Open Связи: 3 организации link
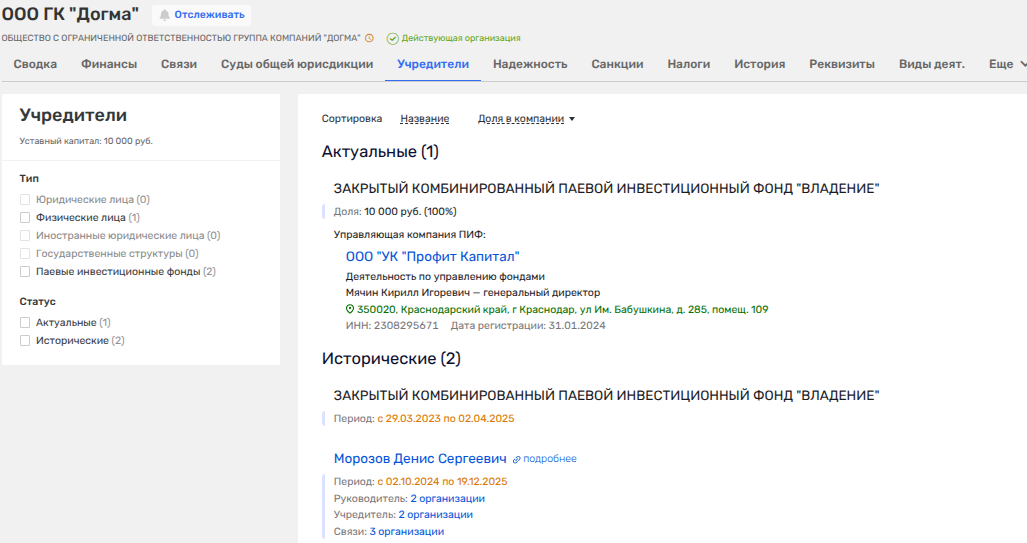Screen dimensions: 1027x543 coord(406,532)
